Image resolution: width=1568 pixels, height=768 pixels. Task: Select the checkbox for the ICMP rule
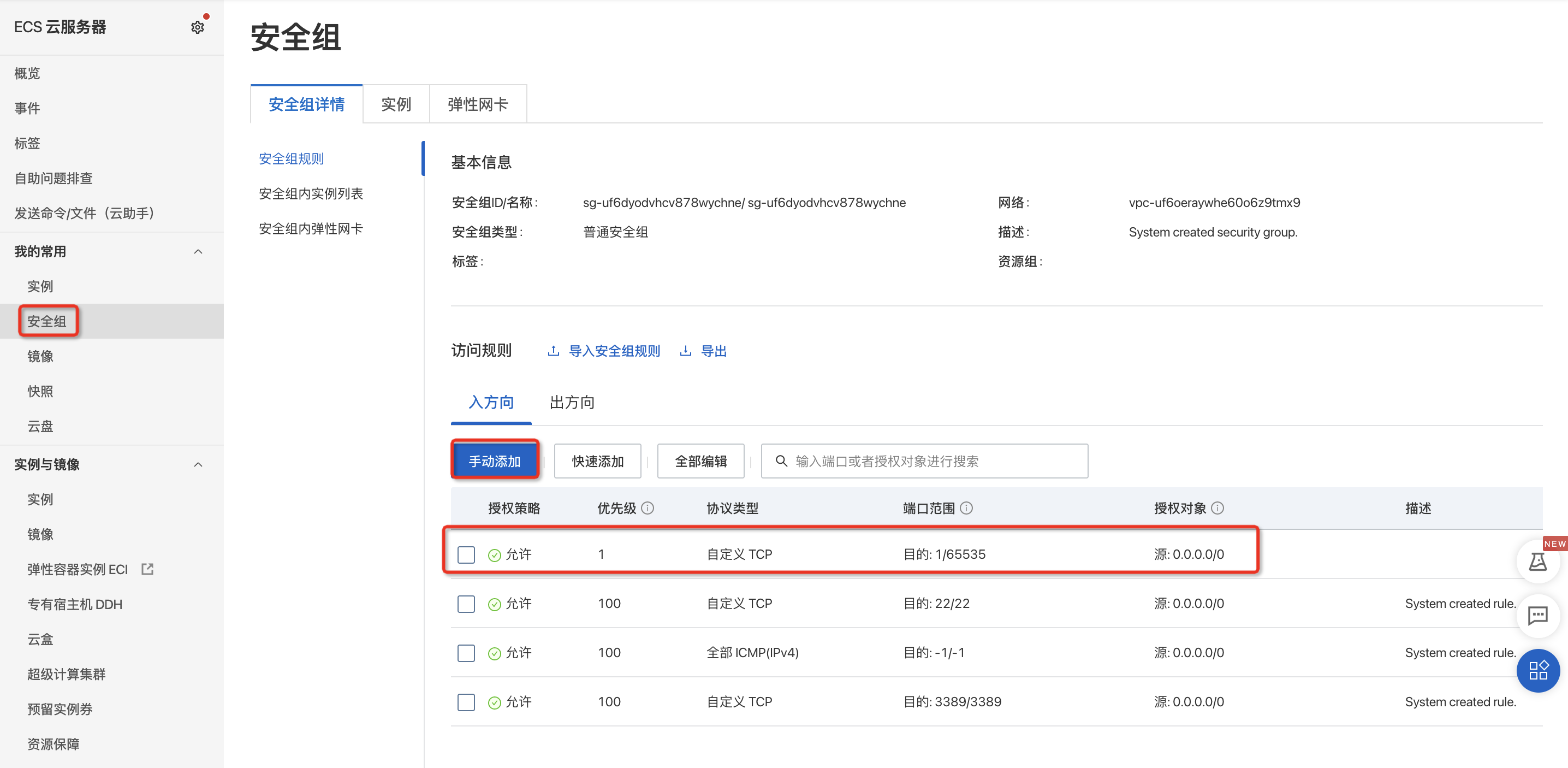coord(466,653)
